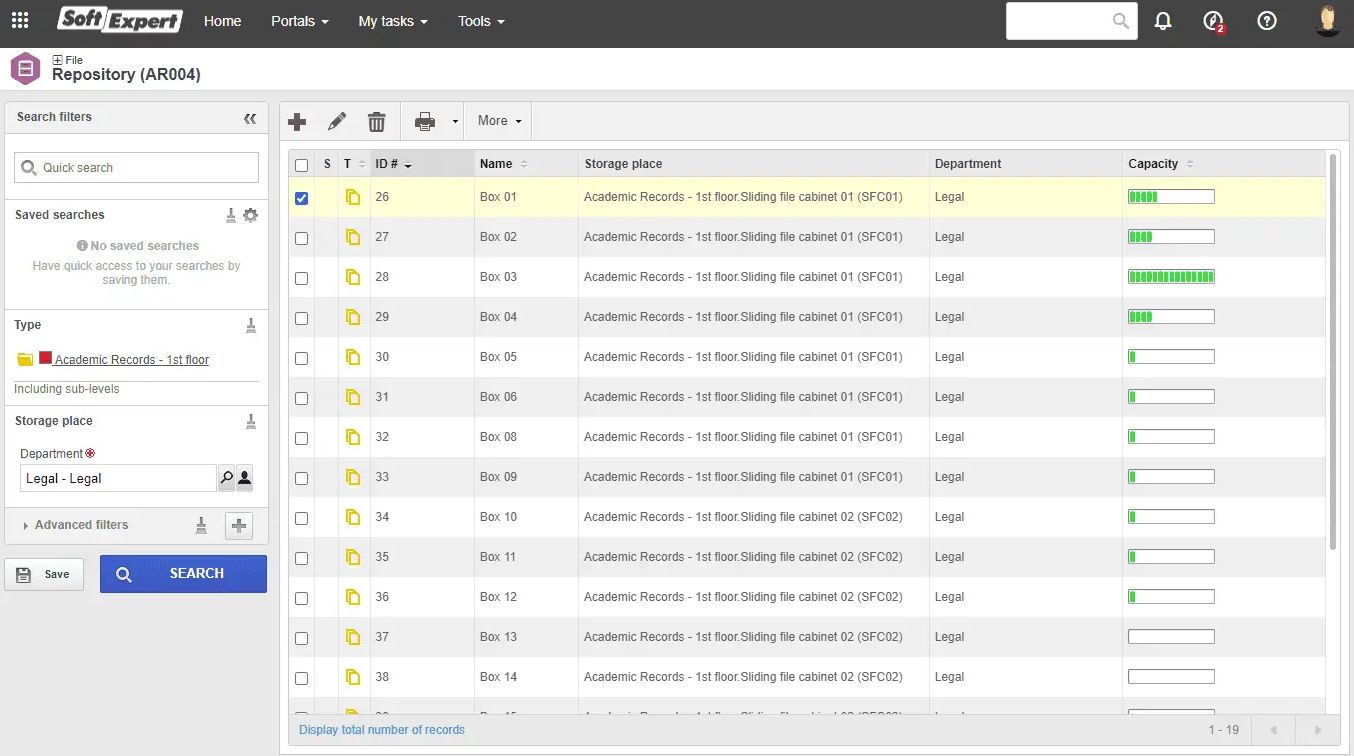Open the edit pencil tool
Viewport: 1354px width, 756px height.
(337, 121)
